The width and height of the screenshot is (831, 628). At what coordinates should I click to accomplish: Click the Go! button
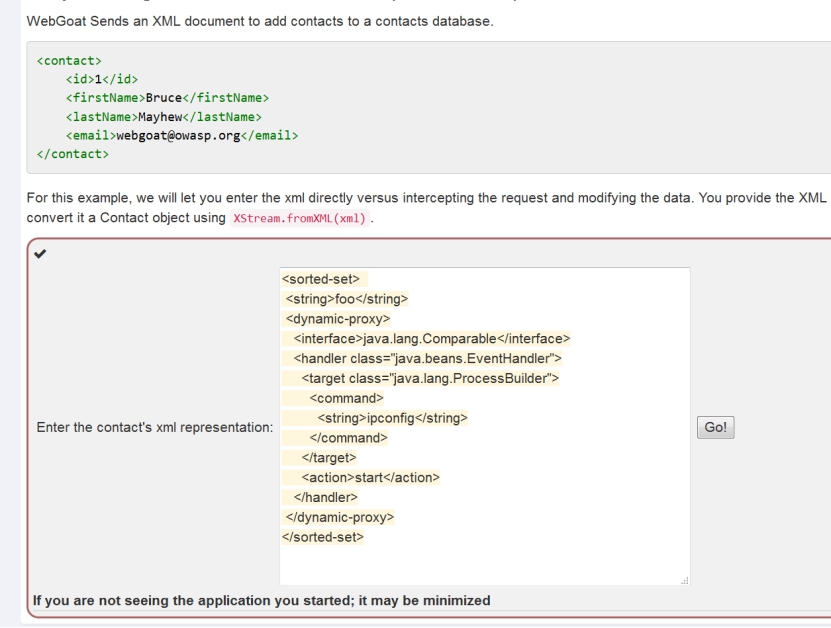pyautogui.click(x=715, y=427)
